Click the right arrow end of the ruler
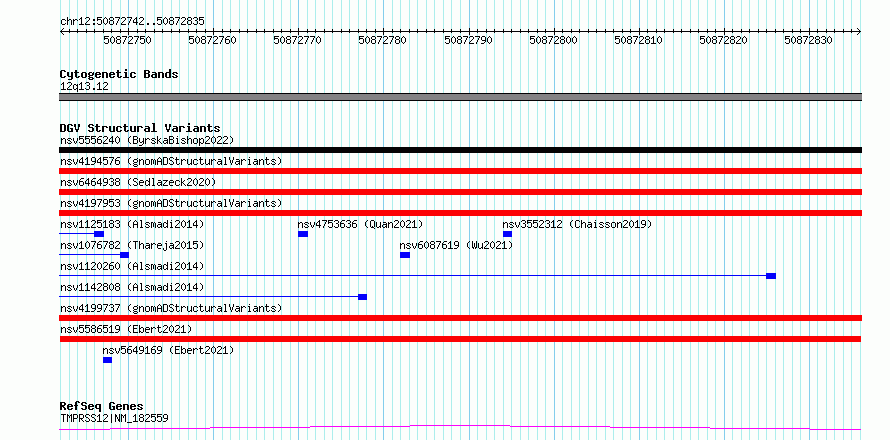The image size is (890, 440). [x=859, y=32]
